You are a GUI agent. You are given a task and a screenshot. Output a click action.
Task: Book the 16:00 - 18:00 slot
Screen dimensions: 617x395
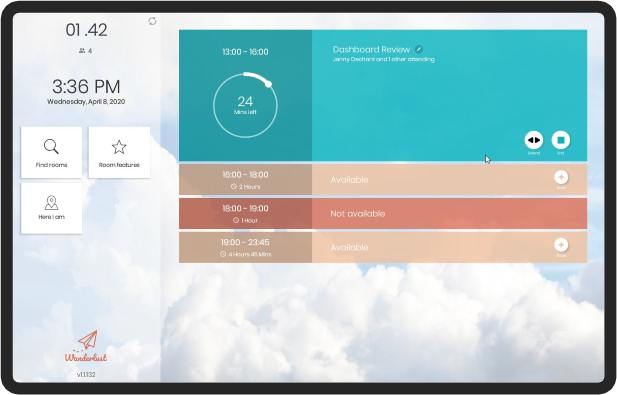(x=561, y=177)
